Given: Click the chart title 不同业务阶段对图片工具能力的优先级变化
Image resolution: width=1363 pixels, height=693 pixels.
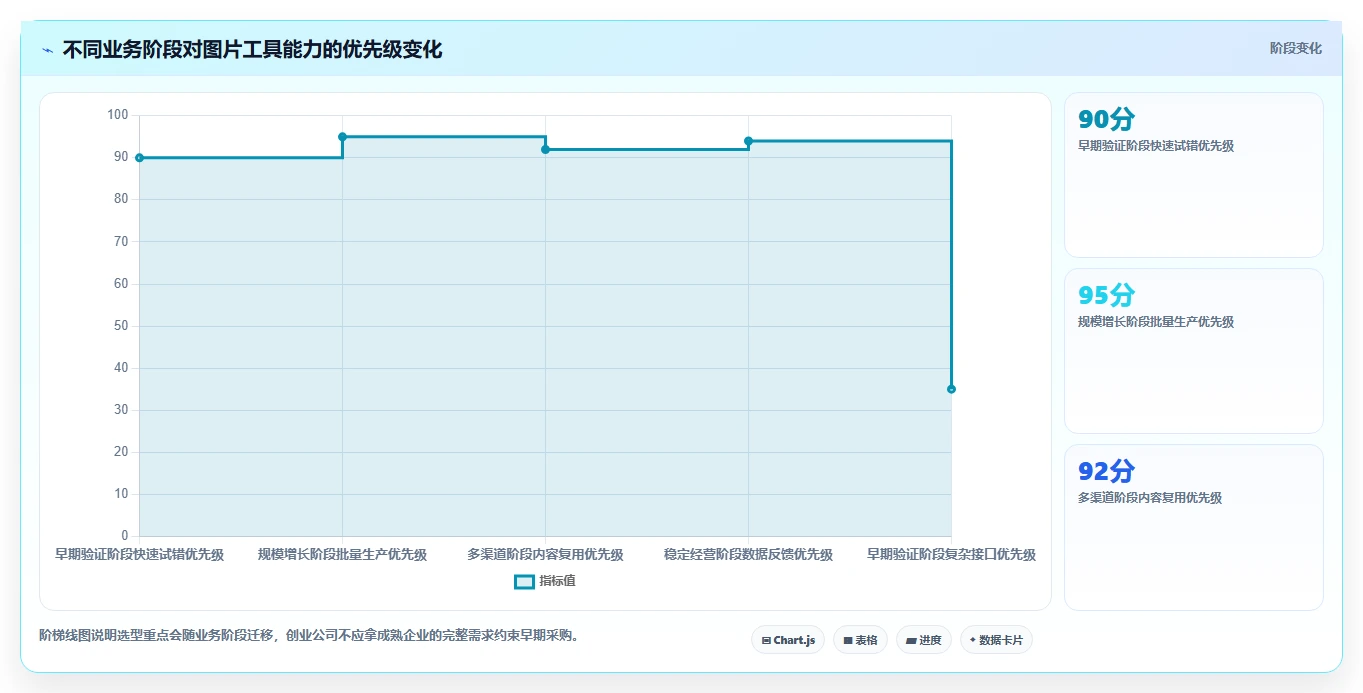Looking at the screenshot, I should point(252,50).
